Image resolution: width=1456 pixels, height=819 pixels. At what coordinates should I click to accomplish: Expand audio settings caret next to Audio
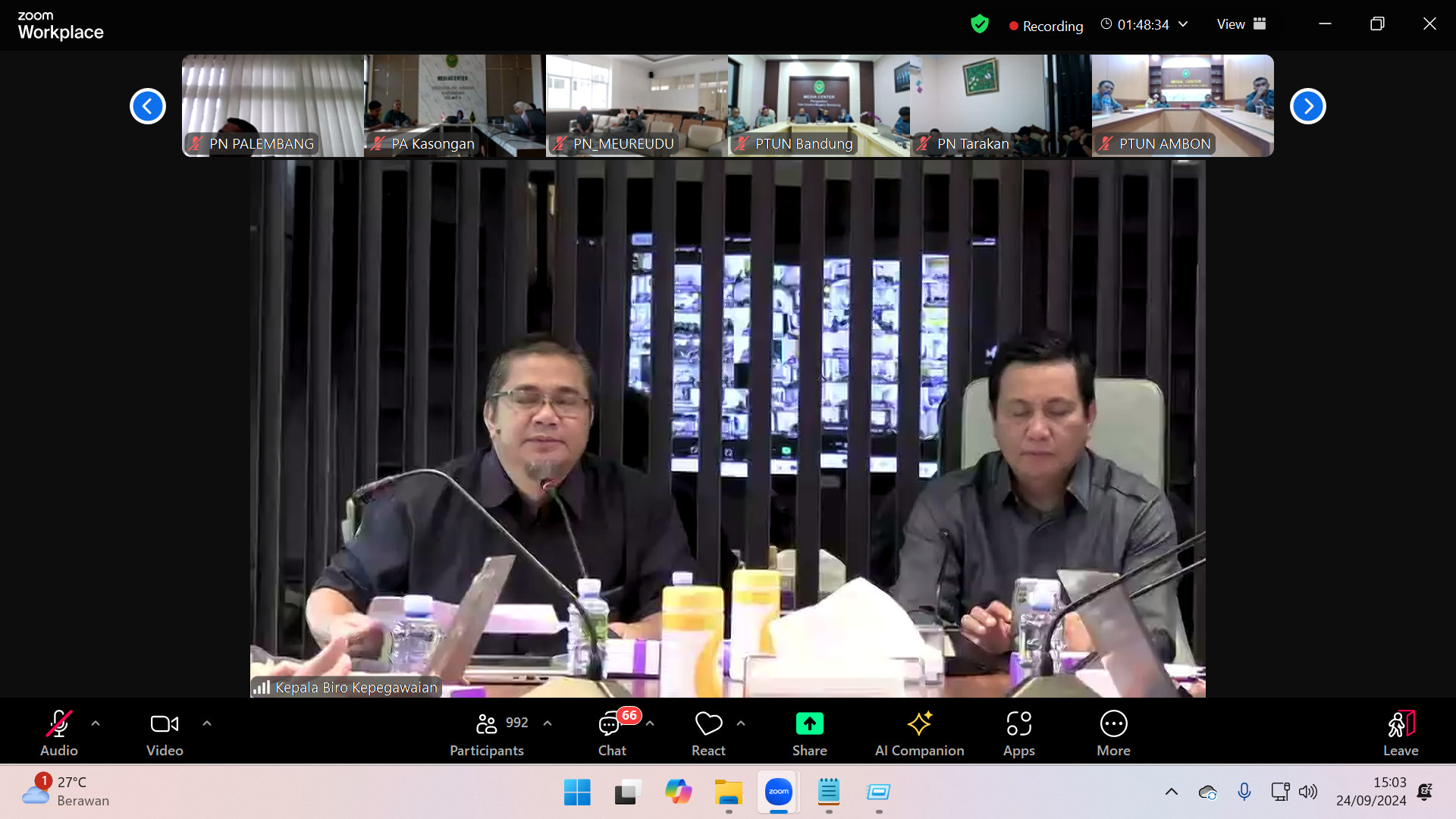pyautogui.click(x=96, y=723)
